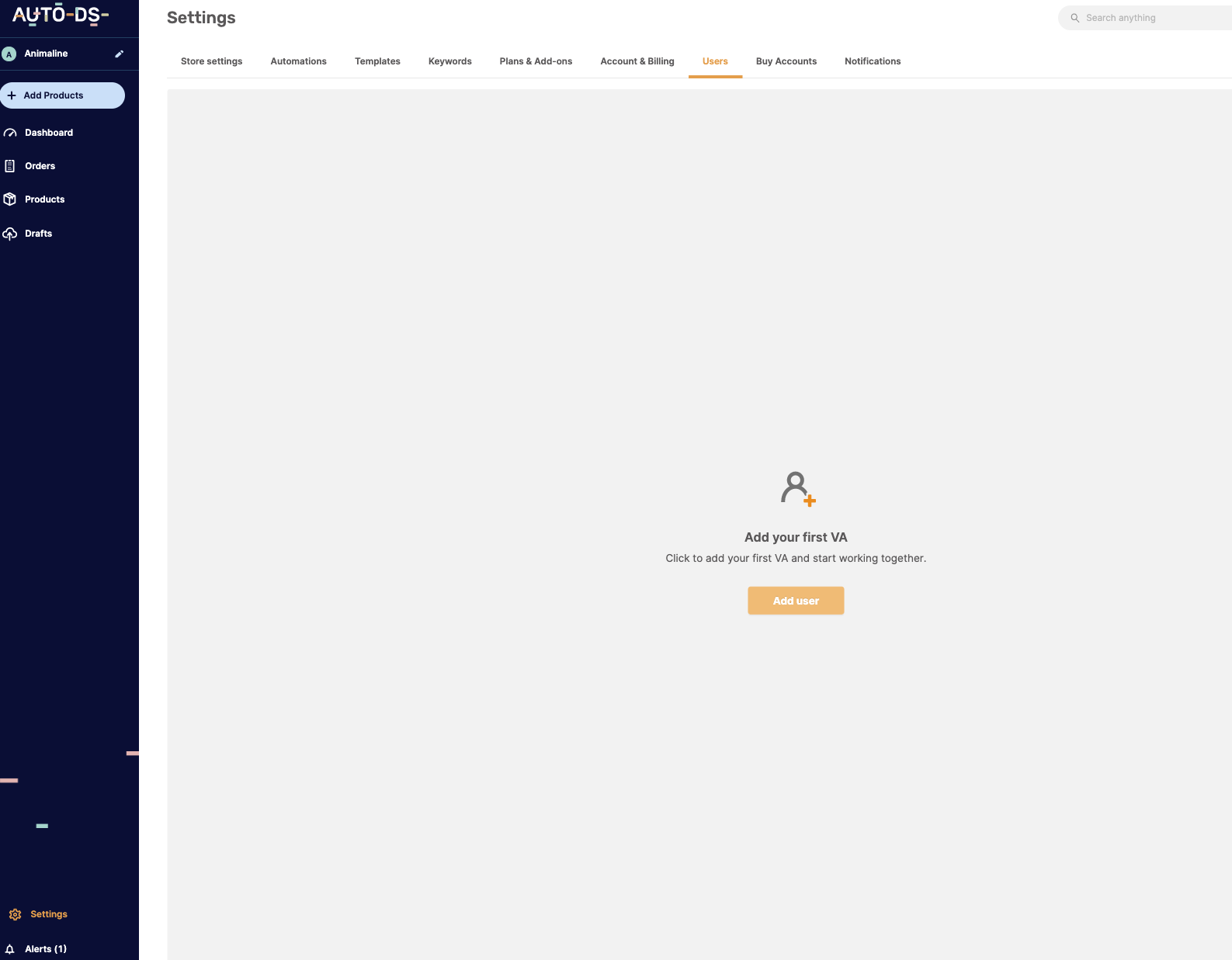Click the Settings page heading

pyautogui.click(x=201, y=18)
